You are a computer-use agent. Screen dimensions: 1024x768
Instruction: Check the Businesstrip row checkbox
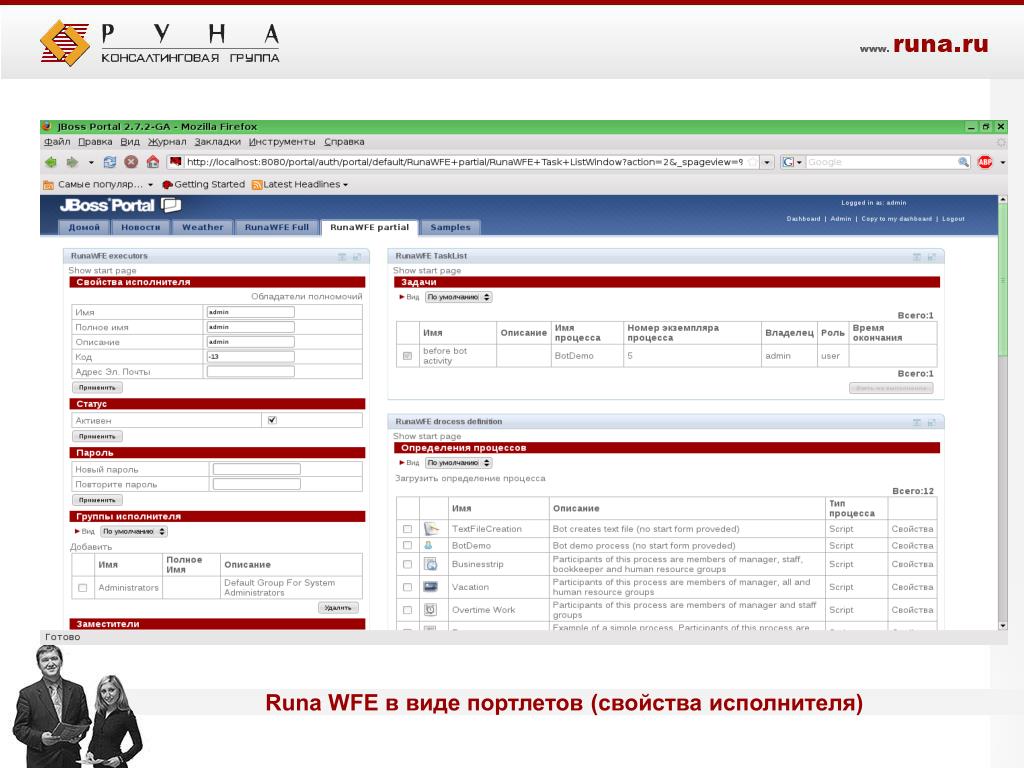tap(408, 564)
